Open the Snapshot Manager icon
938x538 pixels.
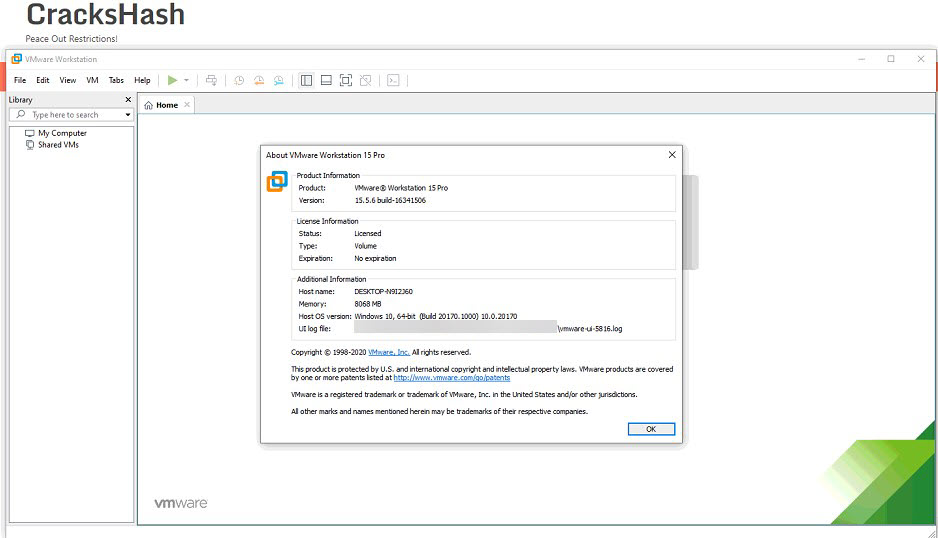279,80
